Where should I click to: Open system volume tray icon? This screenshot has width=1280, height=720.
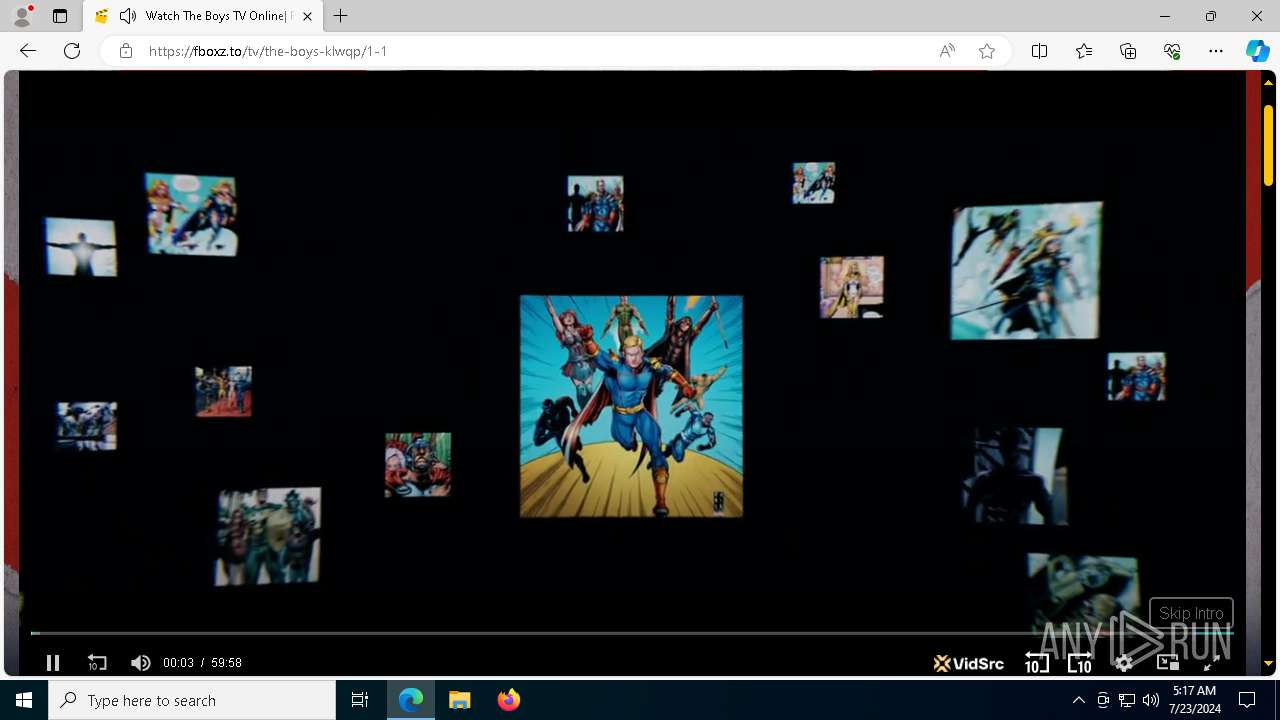1151,700
